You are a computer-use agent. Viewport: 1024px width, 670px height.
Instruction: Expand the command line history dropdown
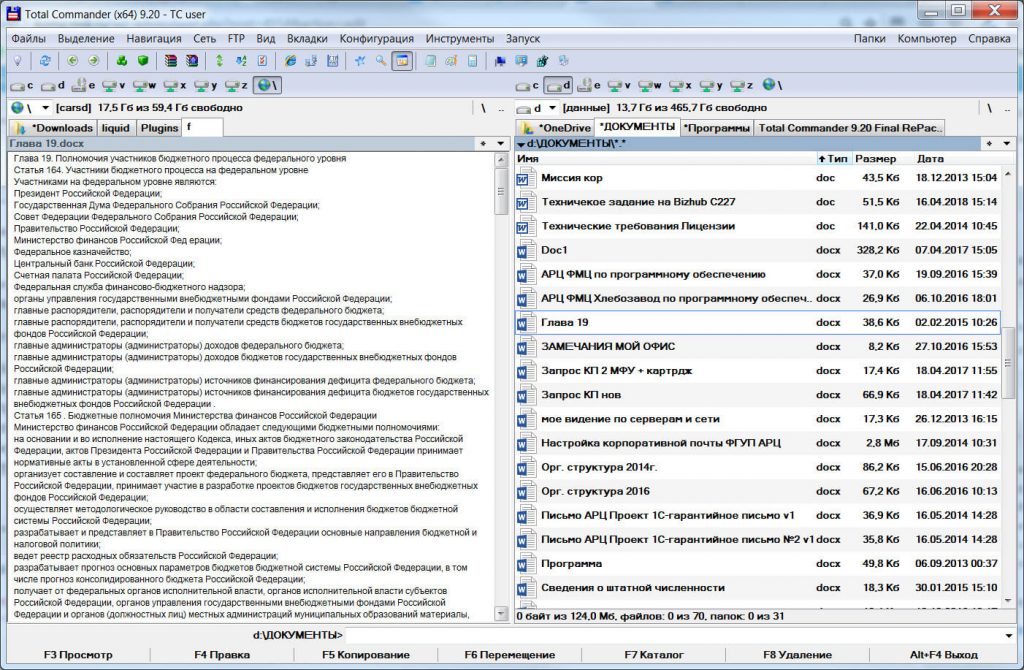coord(1008,636)
